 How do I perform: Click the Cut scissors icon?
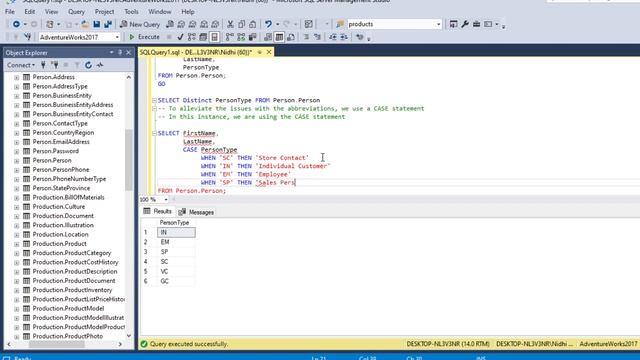pos(230,24)
